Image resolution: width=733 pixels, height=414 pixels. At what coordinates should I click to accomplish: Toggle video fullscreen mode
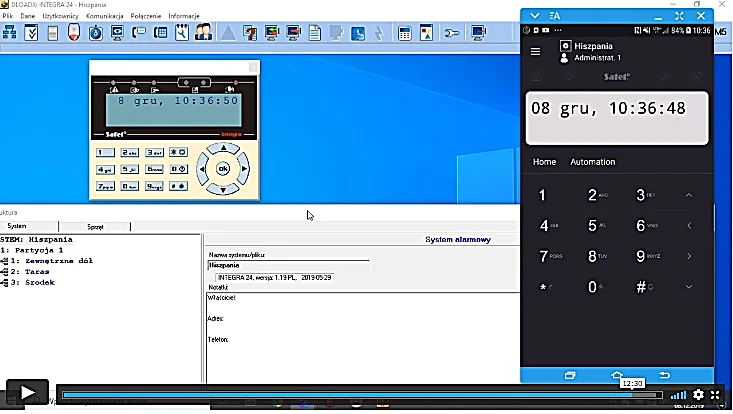tap(715, 395)
